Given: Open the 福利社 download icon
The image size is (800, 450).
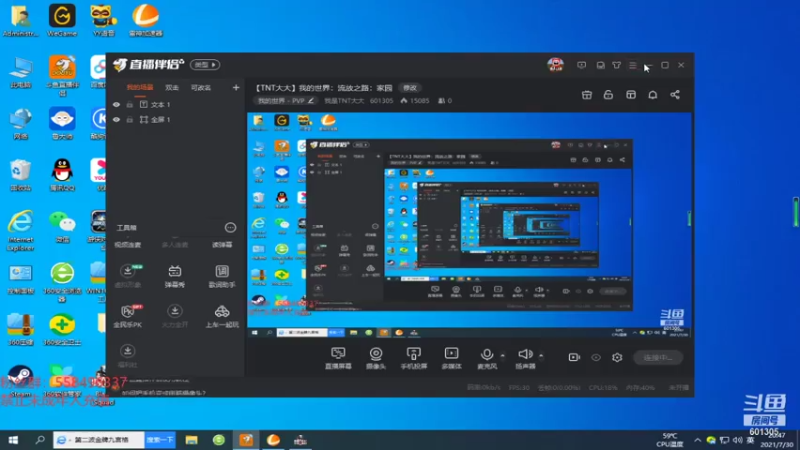Looking at the screenshot, I should pyautogui.click(x=128, y=356).
